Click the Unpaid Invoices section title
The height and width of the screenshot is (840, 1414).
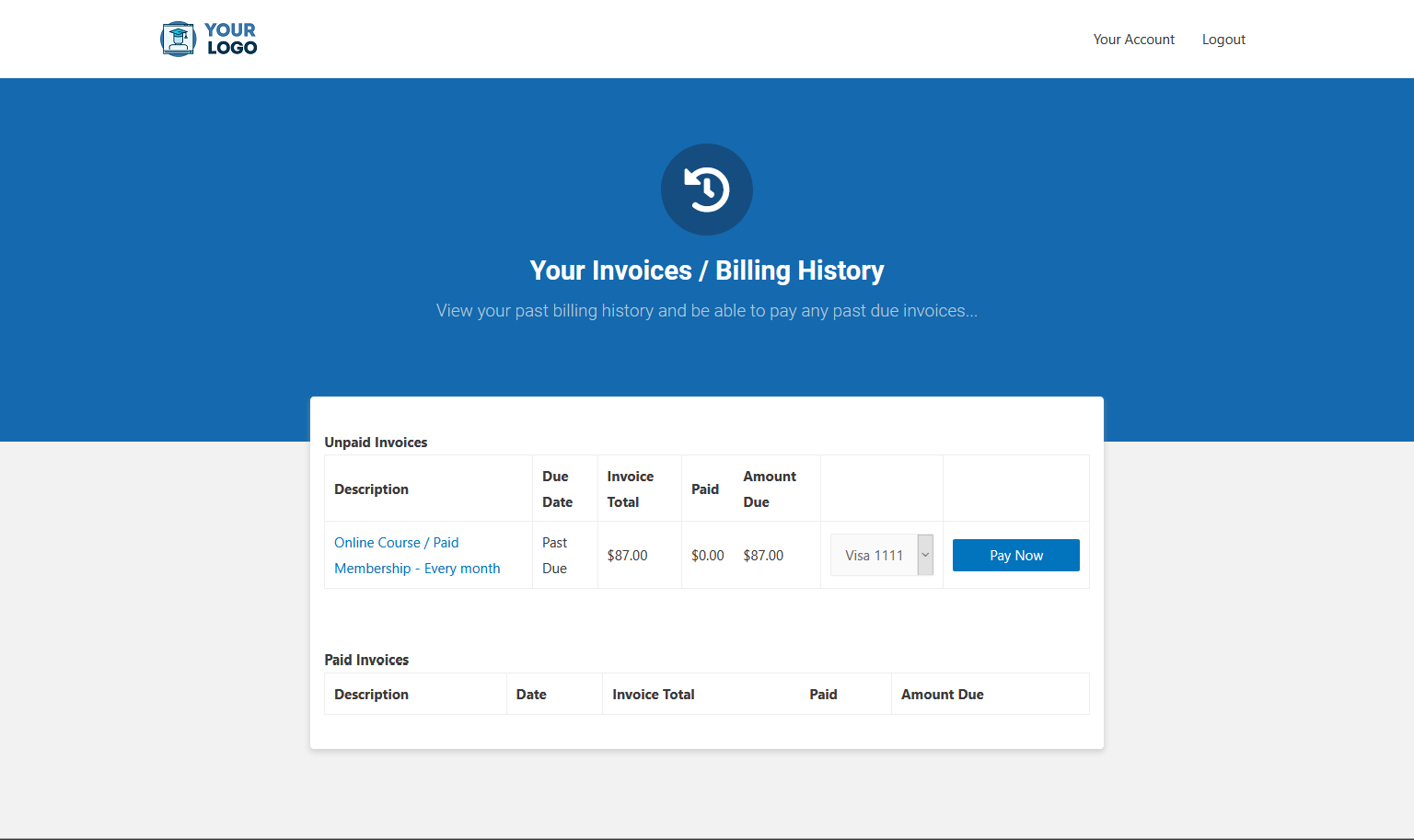click(x=376, y=443)
